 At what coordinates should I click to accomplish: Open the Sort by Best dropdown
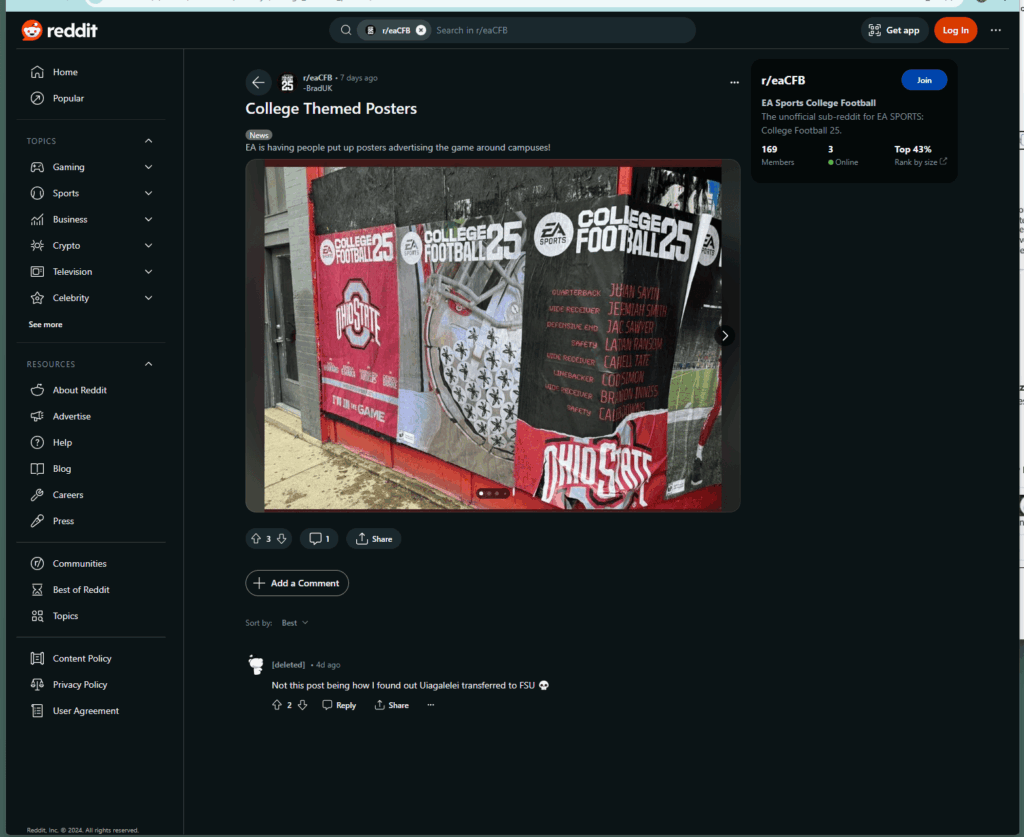click(294, 623)
